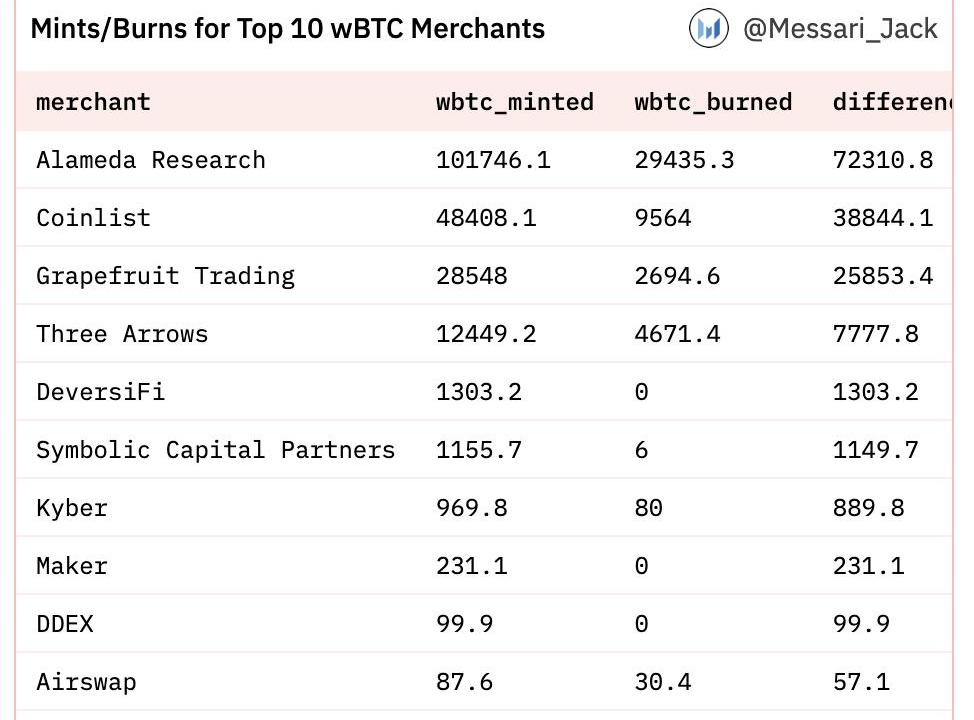This screenshot has width=974, height=720.
Task: Click the DeversiFi merchant cell
Action: click(100, 392)
